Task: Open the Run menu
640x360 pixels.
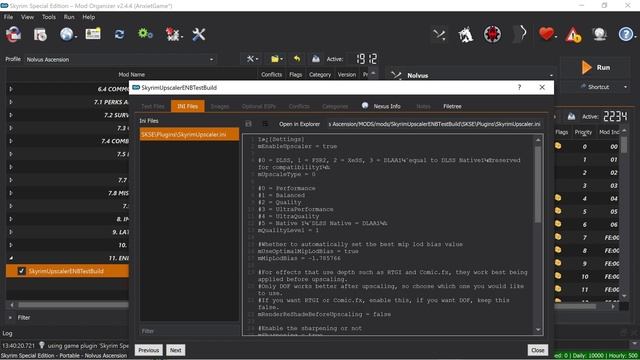Action: click(69, 17)
